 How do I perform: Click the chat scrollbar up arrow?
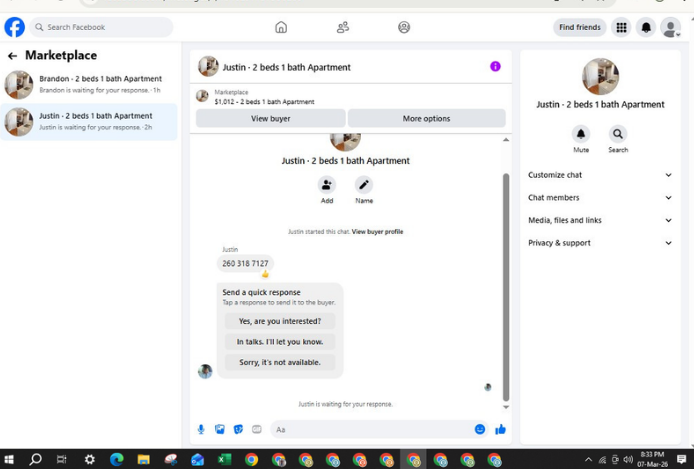(x=506, y=140)
